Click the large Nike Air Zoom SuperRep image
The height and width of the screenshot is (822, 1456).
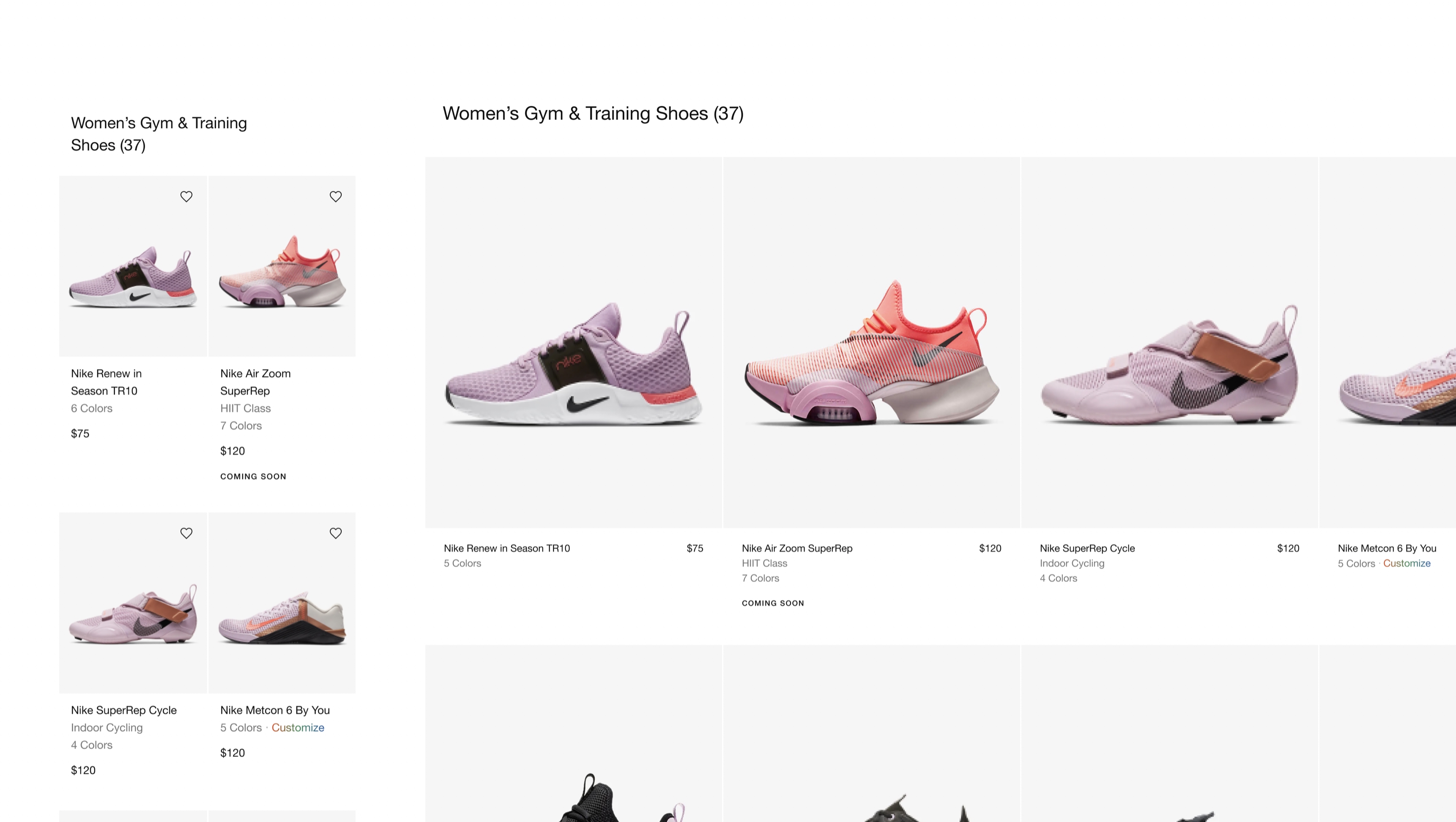[871, 356]
